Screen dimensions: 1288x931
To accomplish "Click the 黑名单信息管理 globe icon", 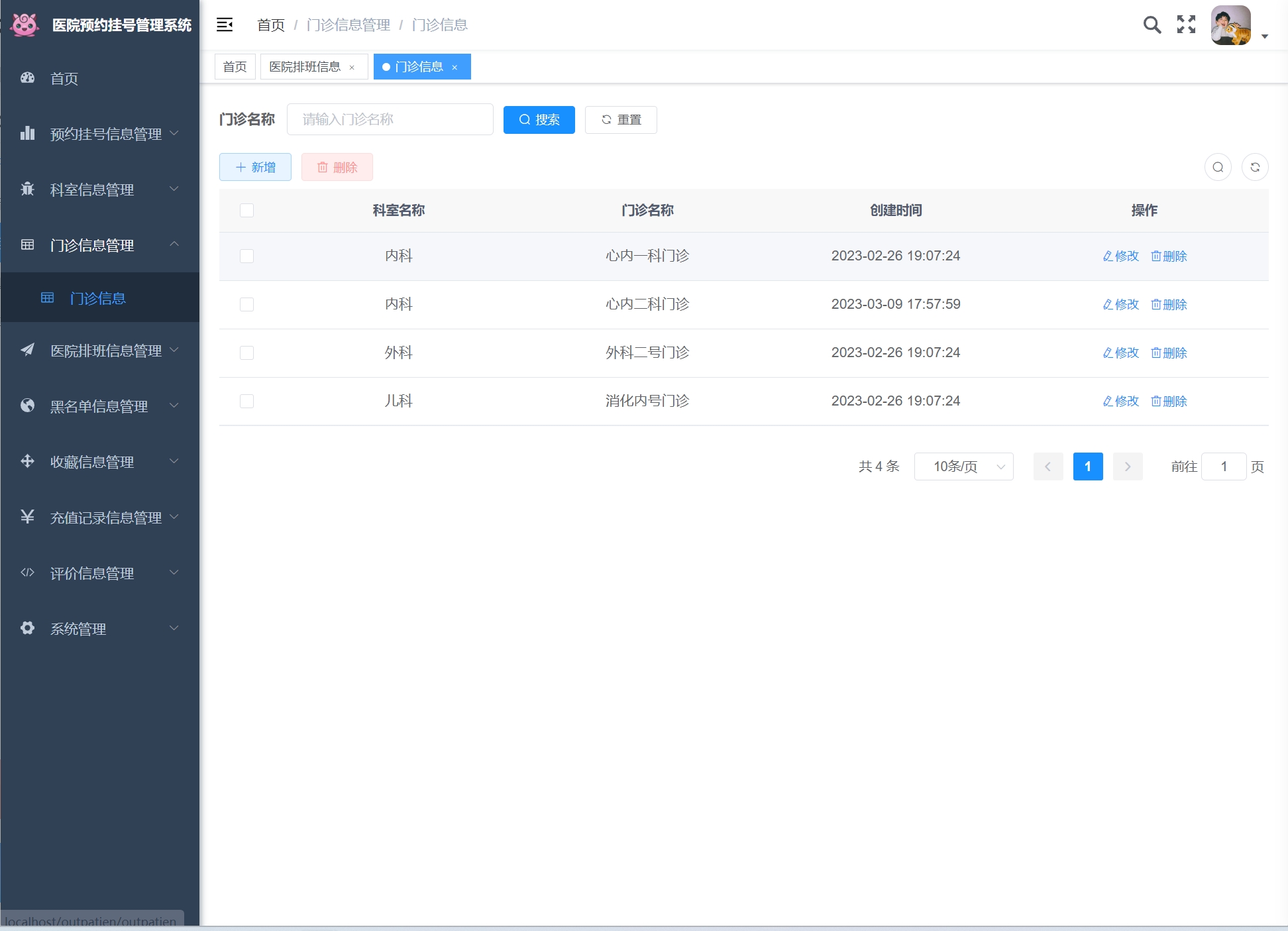I will click(x=27, y=406).
